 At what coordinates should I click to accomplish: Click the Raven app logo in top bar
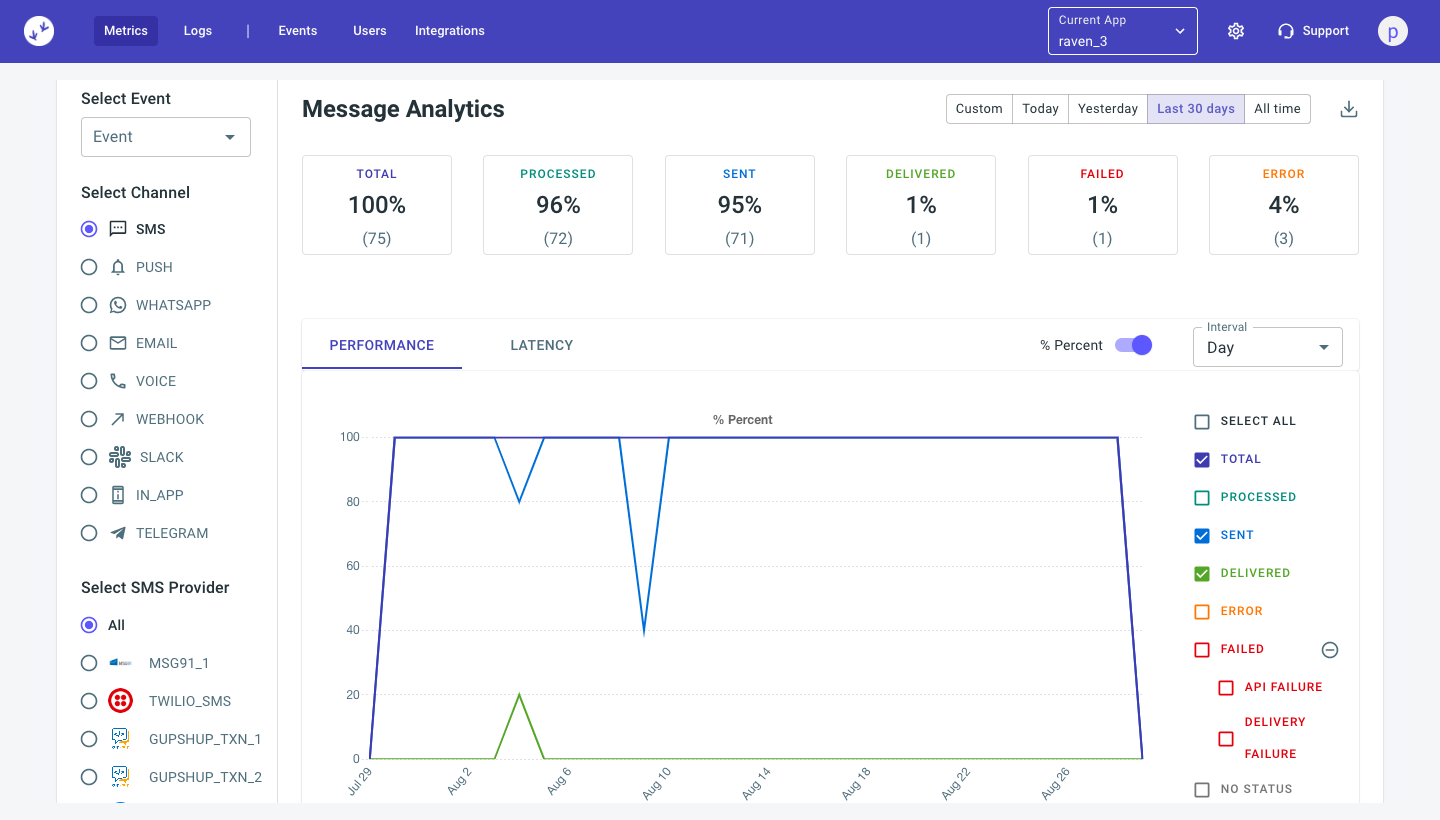point(39,30)
